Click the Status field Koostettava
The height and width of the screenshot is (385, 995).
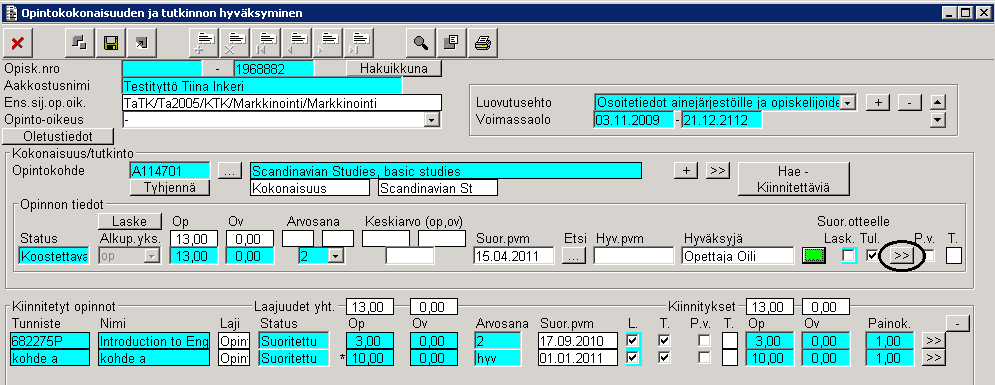pos(54,256)
